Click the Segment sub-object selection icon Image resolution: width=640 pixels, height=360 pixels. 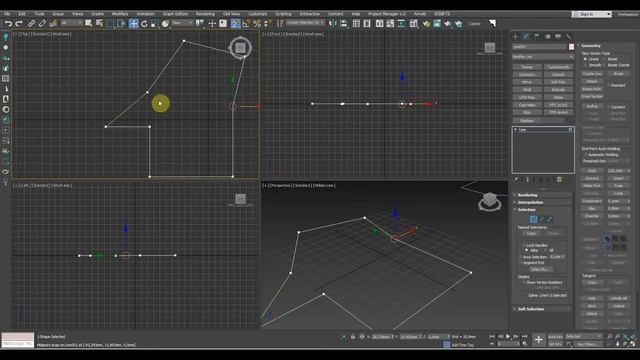(542, 219)
